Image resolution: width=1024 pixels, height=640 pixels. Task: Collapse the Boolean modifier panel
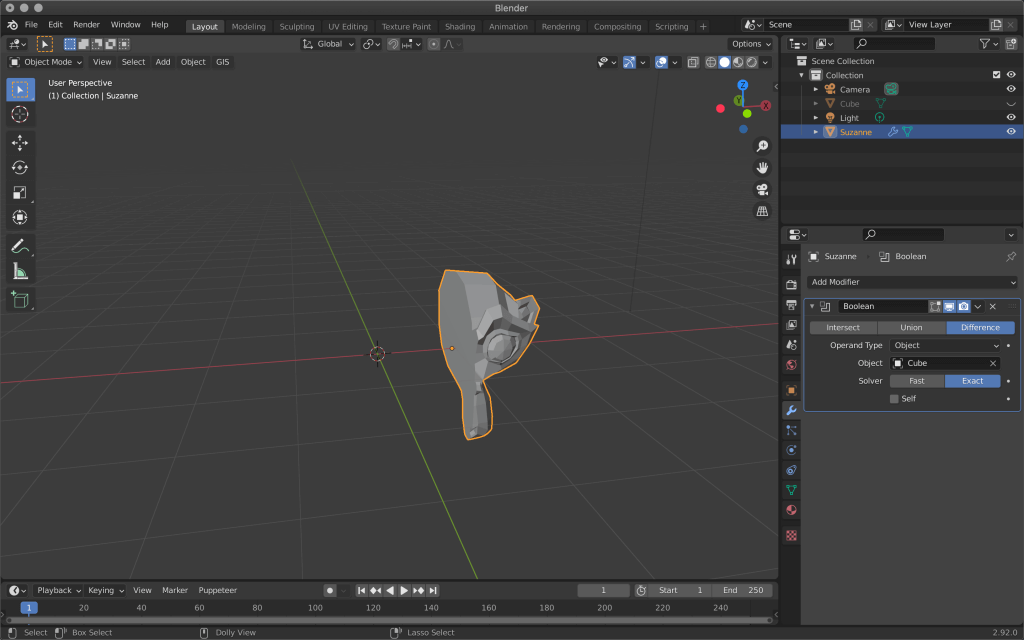tap(812, 306)
